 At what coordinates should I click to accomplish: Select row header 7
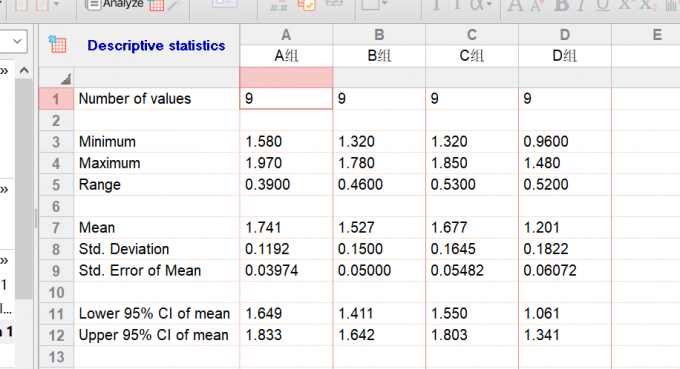(56, 228)
